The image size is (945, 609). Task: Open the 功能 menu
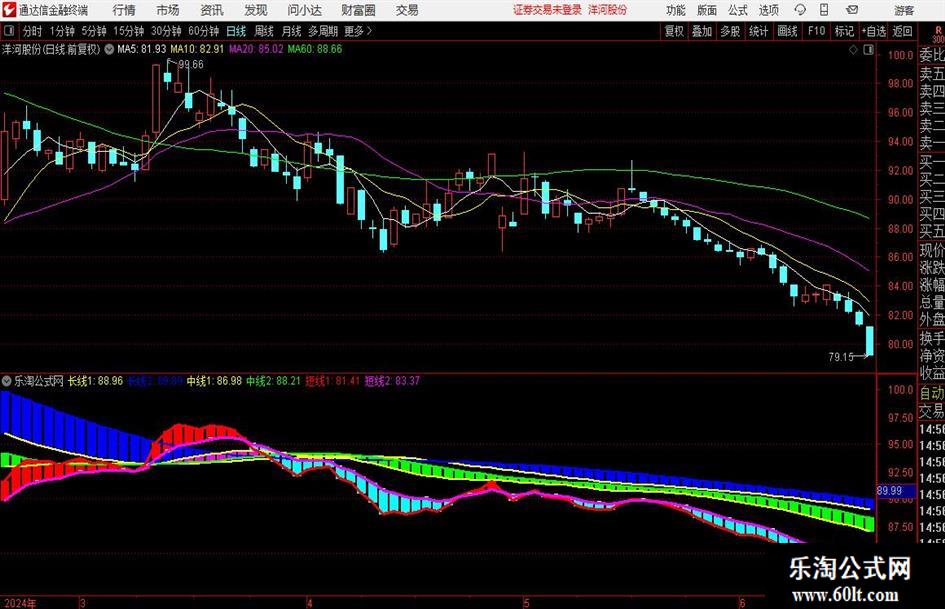pyautogui.click(x=676, y=10)
